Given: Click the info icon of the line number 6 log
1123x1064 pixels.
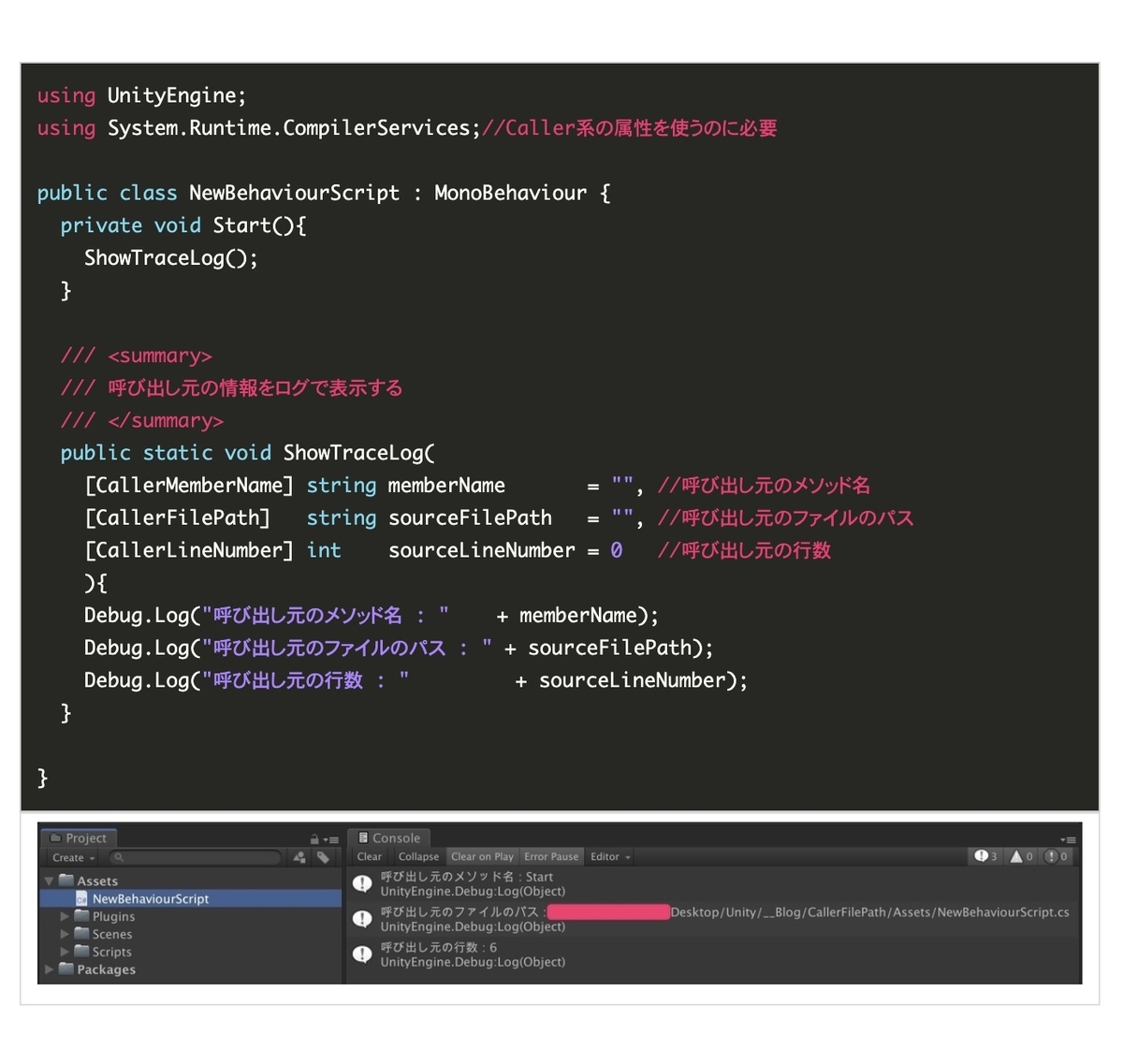Looking at the screenshot, I should [362, 955].
